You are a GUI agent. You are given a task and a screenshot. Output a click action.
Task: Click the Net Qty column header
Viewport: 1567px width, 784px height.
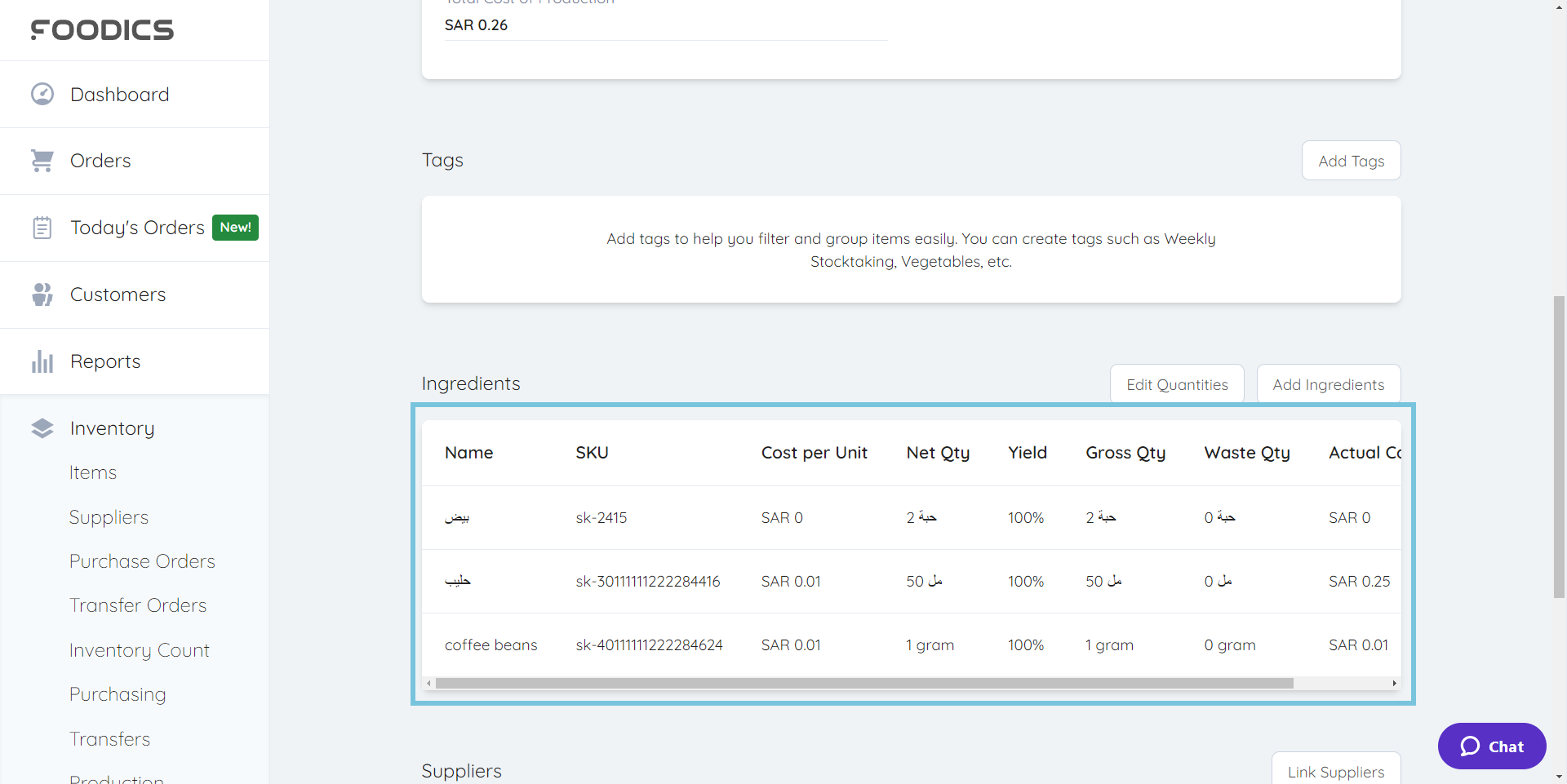(x=938, y=453)
